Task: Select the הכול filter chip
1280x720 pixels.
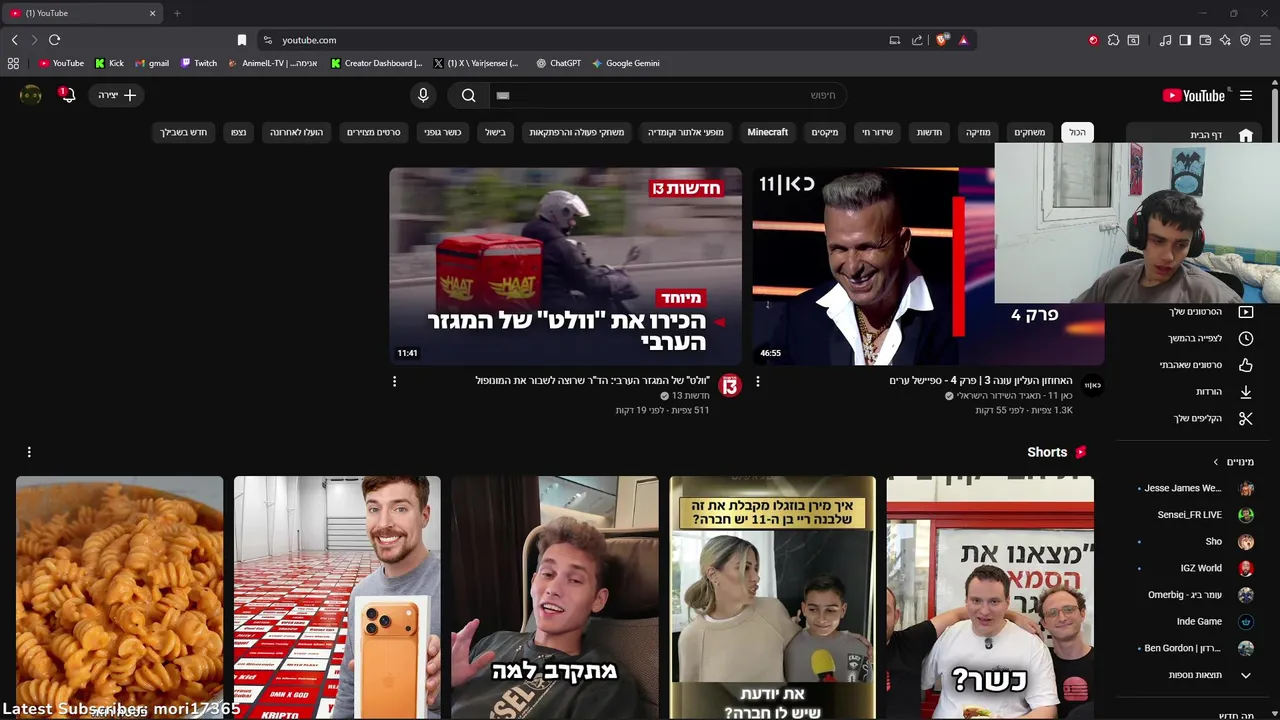Action: pos(1077,132)
